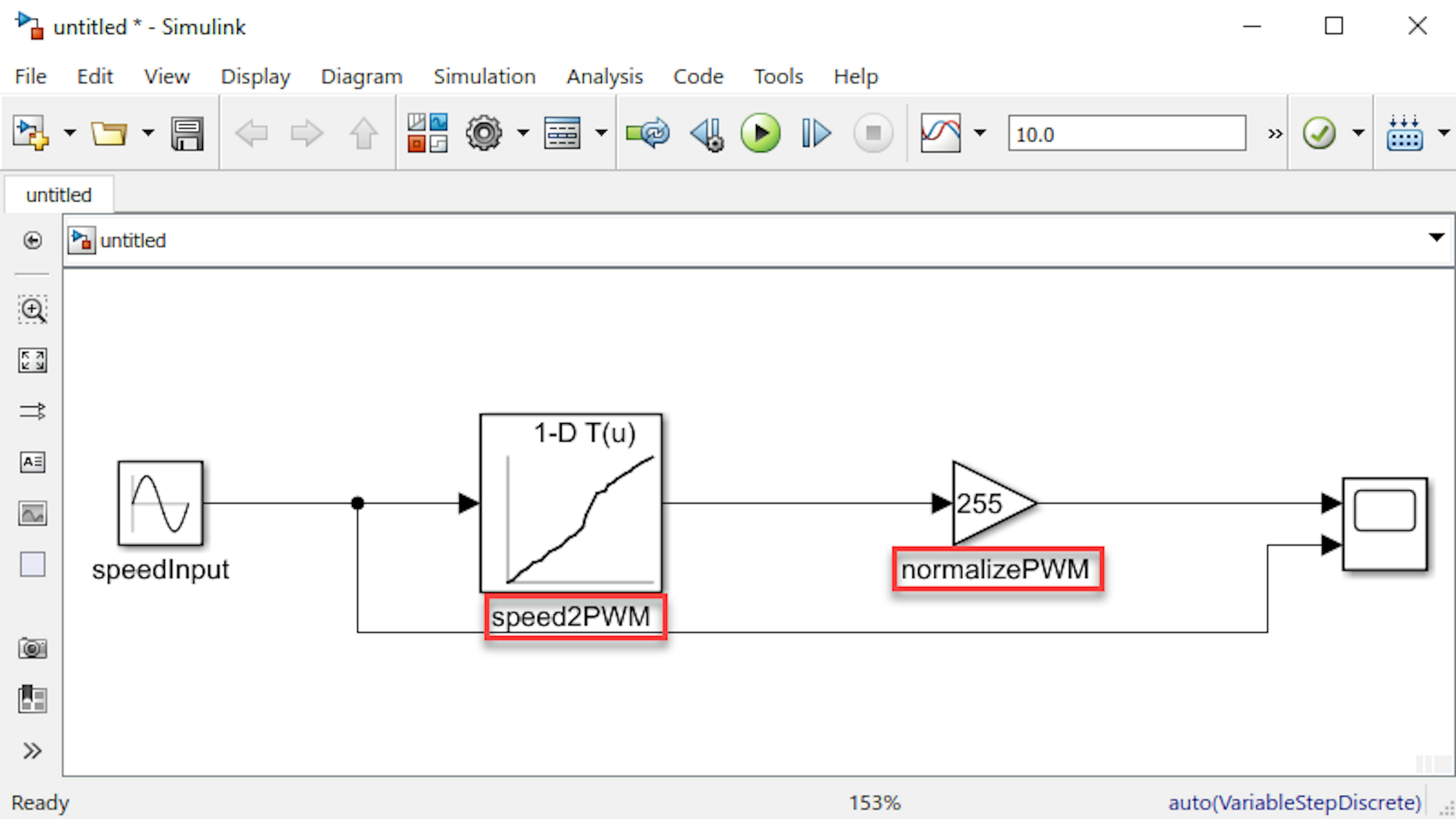The width and height of the screenshot is (1456, 819).
Task: Select the Scope block
Action: point(1385,524)
